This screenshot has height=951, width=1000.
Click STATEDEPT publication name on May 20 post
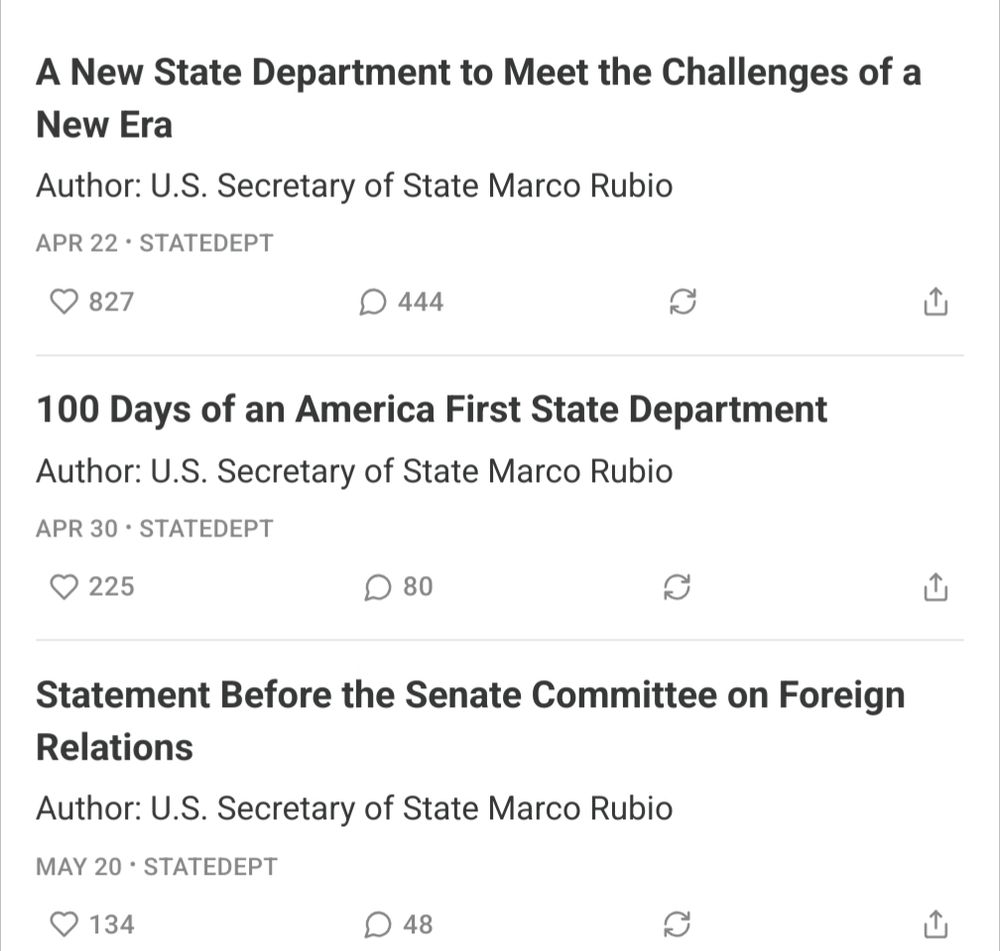(x=210, y=866)
